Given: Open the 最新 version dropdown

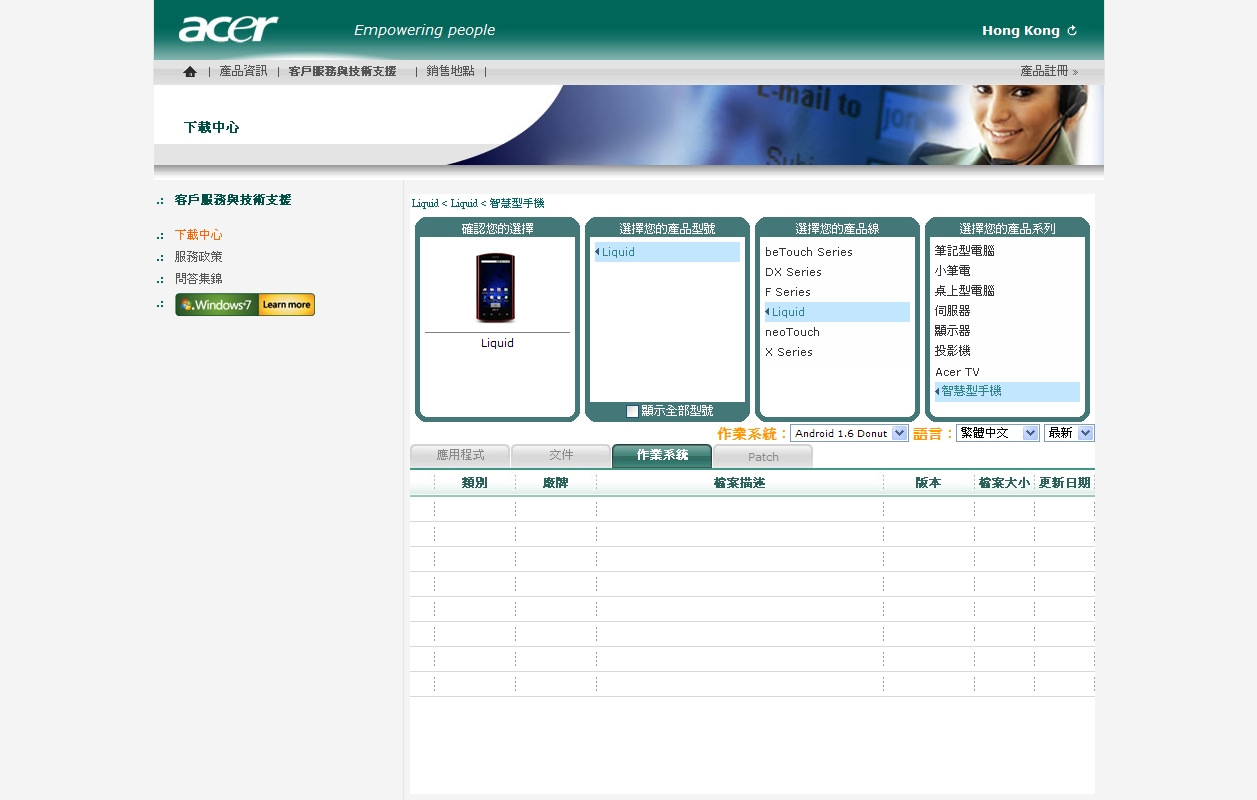Looking at the screenshot, I should [1069, 433].
